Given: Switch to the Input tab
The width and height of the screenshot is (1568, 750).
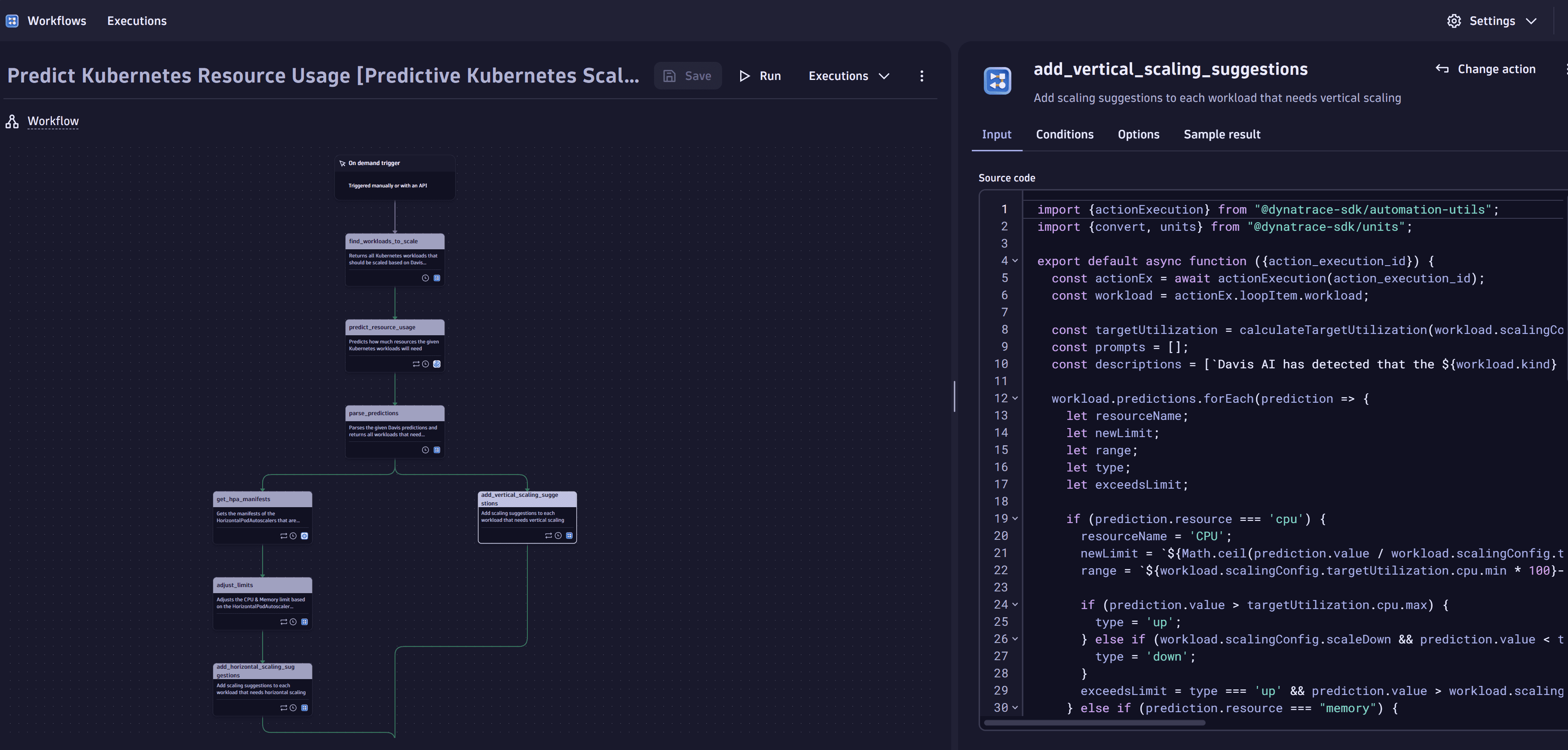Looking at the screenshot, I should click(x=996, y=135).
